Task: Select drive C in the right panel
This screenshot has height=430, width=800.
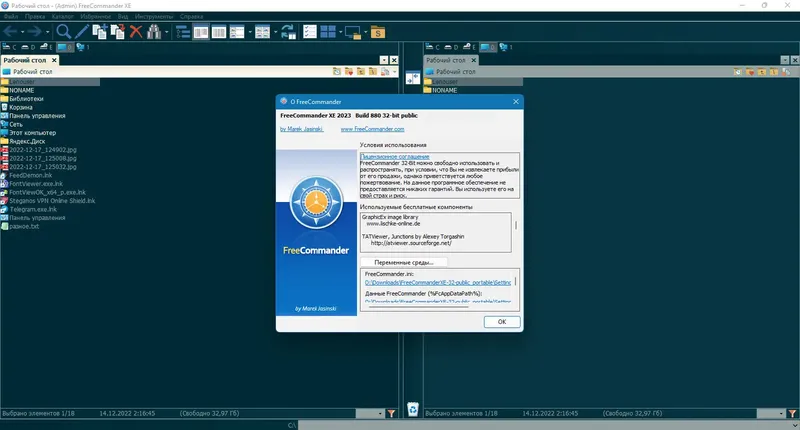Action: pyautogui.click(x=433, y=47)
